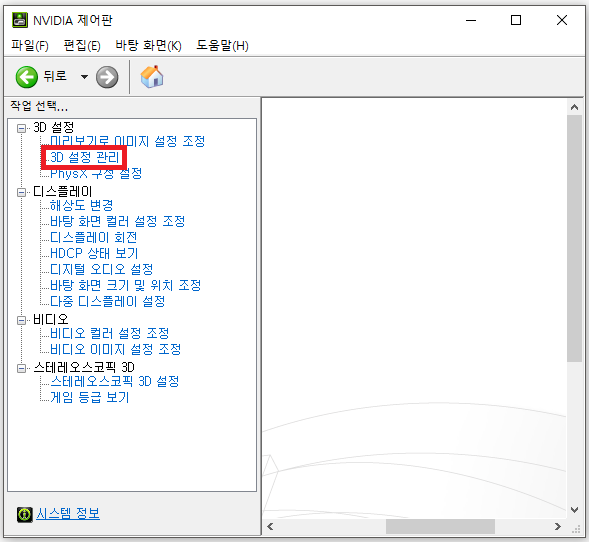
Task: Select 바탕 화면 컬러 설정 조정
Action: (x=118, y=221)
